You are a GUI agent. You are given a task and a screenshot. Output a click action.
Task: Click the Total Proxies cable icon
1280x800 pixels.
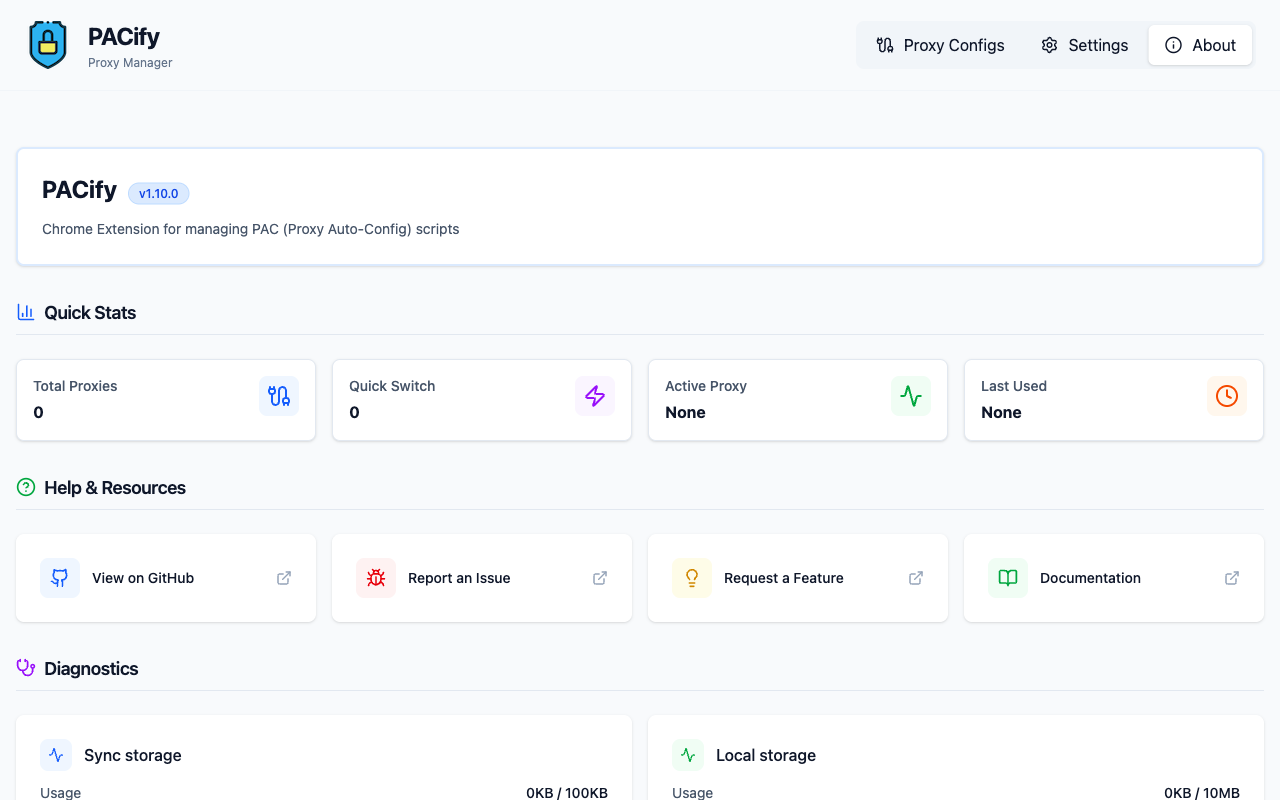(x=279, y=396)
